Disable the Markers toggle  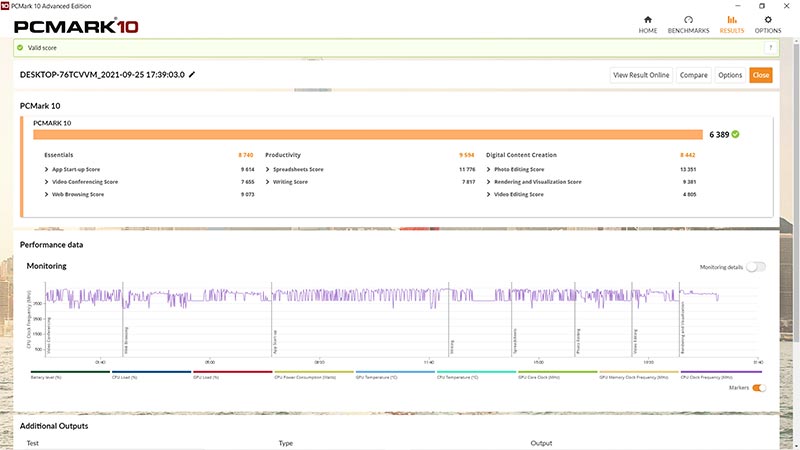pyautogui.click(x=759, y=387)
